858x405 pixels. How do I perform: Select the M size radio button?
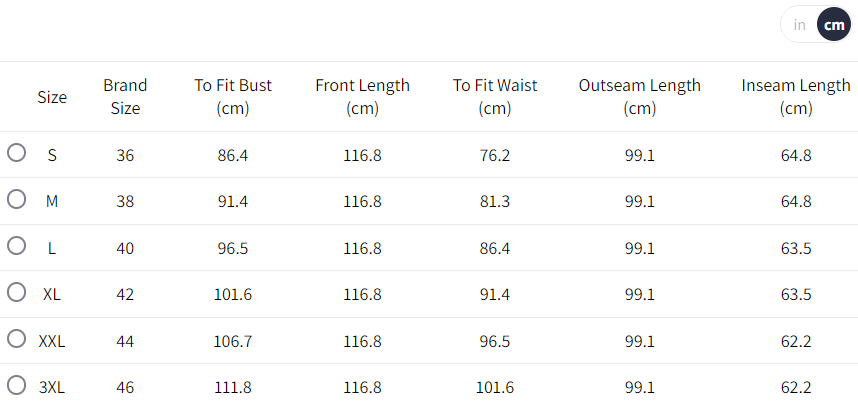point(16,199)
